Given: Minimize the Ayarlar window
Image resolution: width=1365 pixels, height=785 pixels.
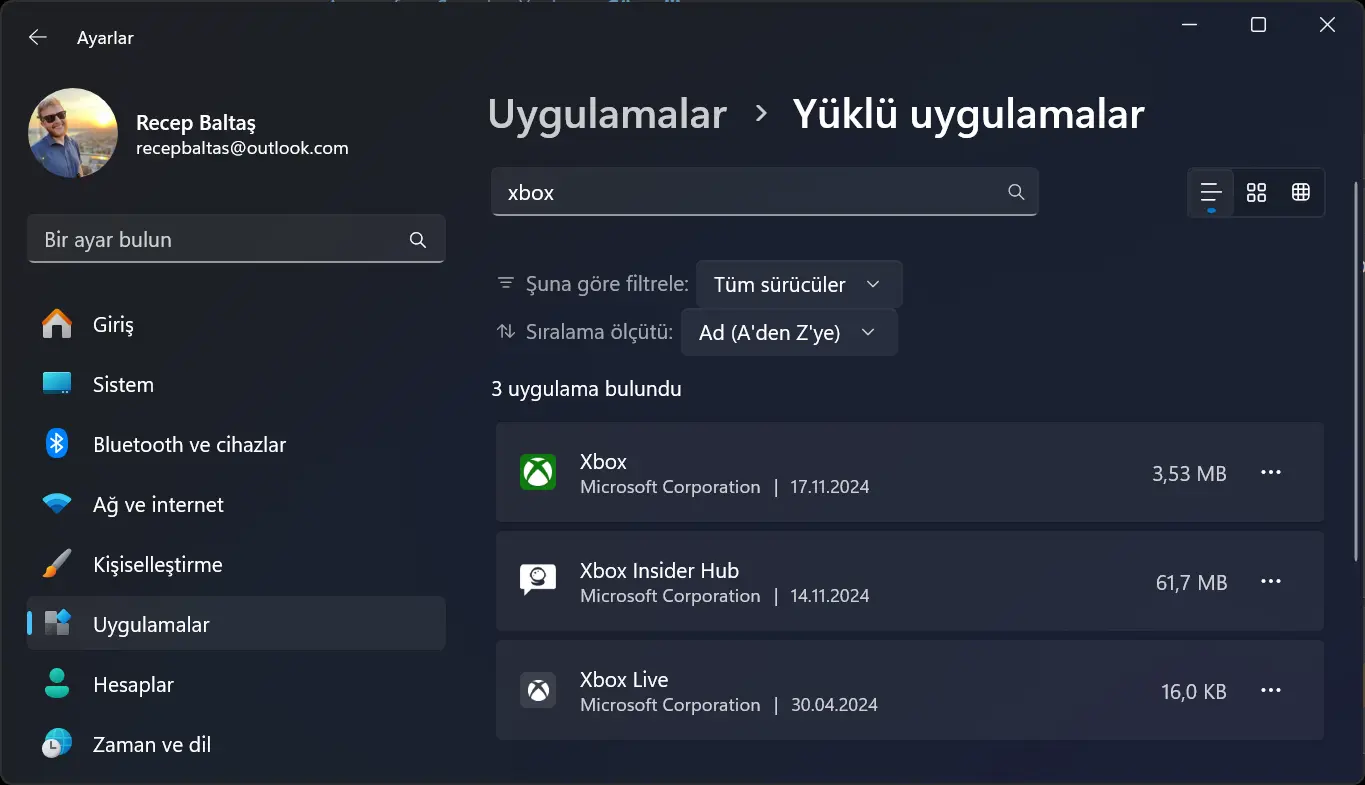Looking at the screenshot, I should point(1189,26).
